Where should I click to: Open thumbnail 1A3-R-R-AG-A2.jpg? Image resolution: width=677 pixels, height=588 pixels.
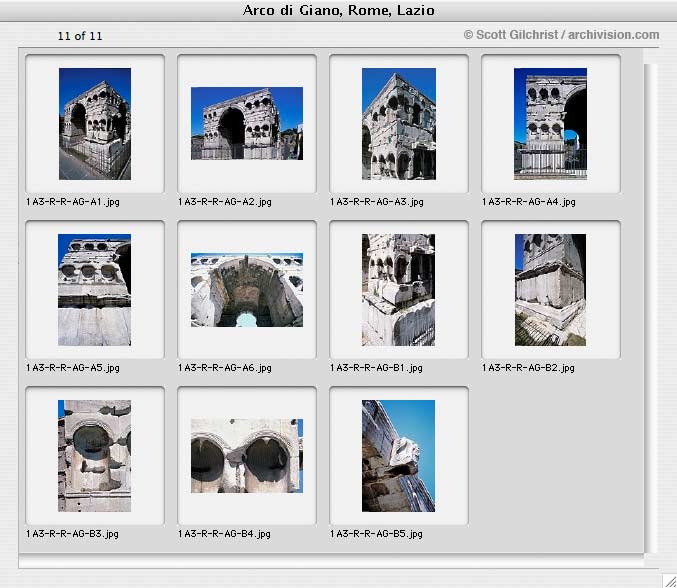click(x=247, y=123)
